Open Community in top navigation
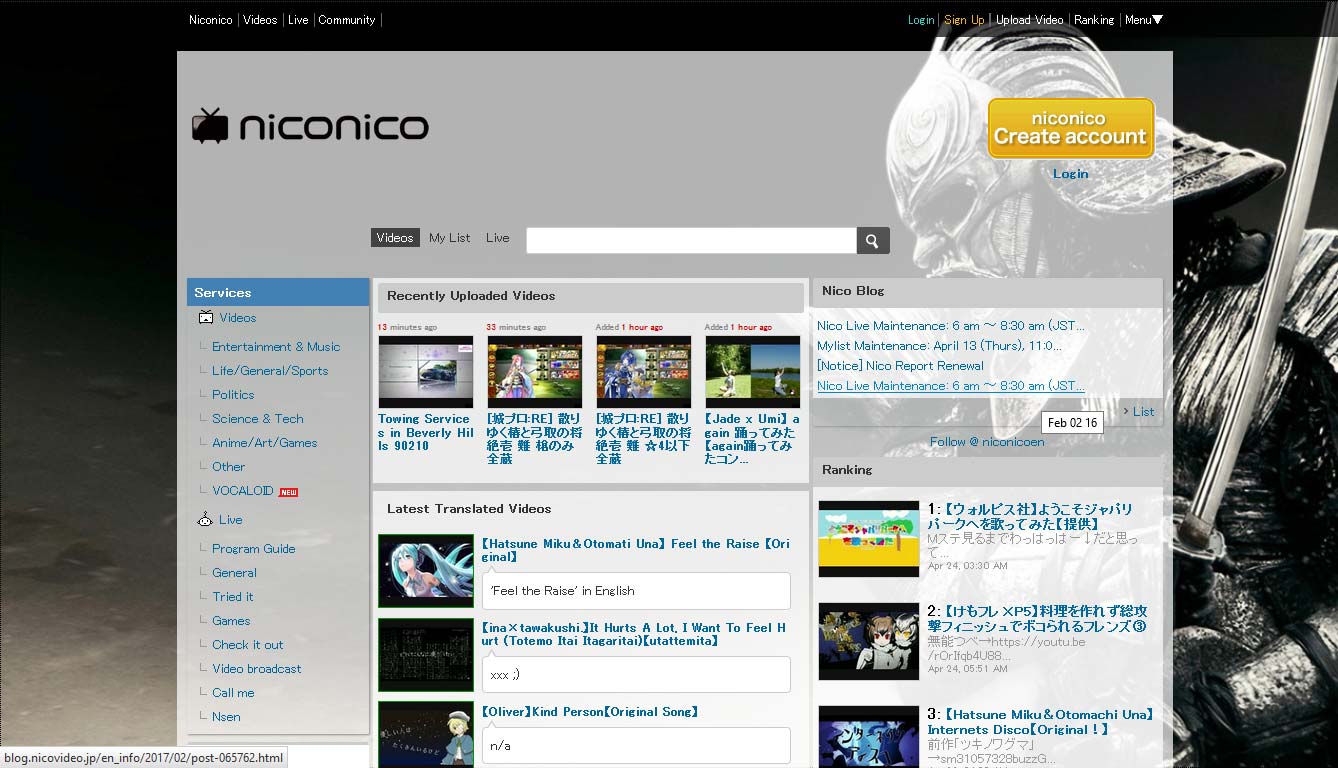1338x768 pixels. point(347,20)
